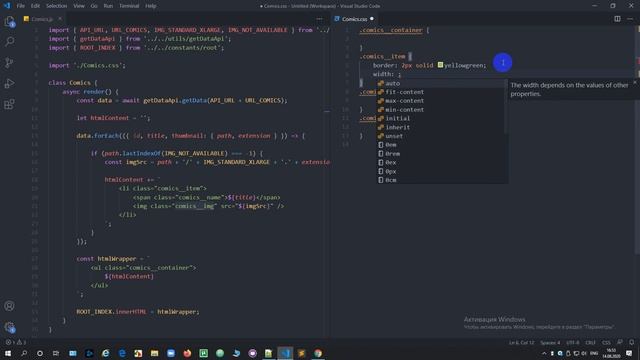Select 'fit-content' suggestion

click(x=442, y=92)
